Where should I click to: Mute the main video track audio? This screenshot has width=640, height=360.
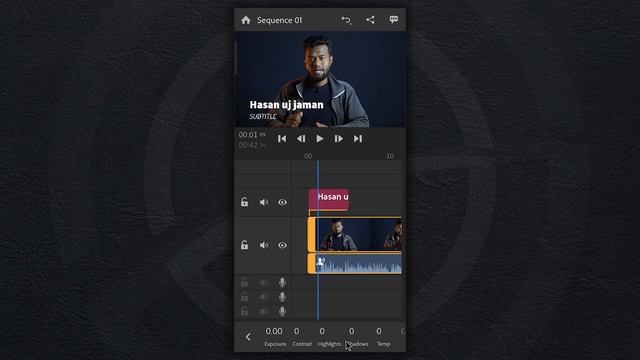point(264,245)
